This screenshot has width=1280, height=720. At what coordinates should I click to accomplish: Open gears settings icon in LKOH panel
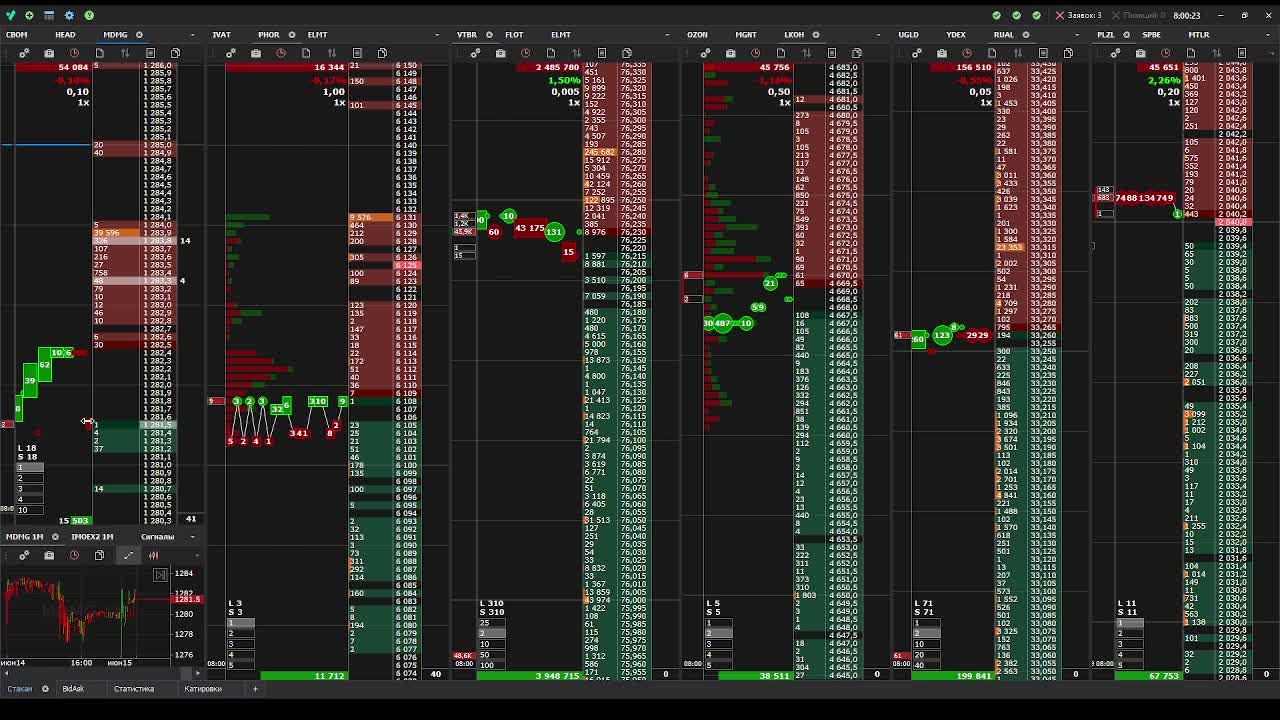click(x=705, y=53)
